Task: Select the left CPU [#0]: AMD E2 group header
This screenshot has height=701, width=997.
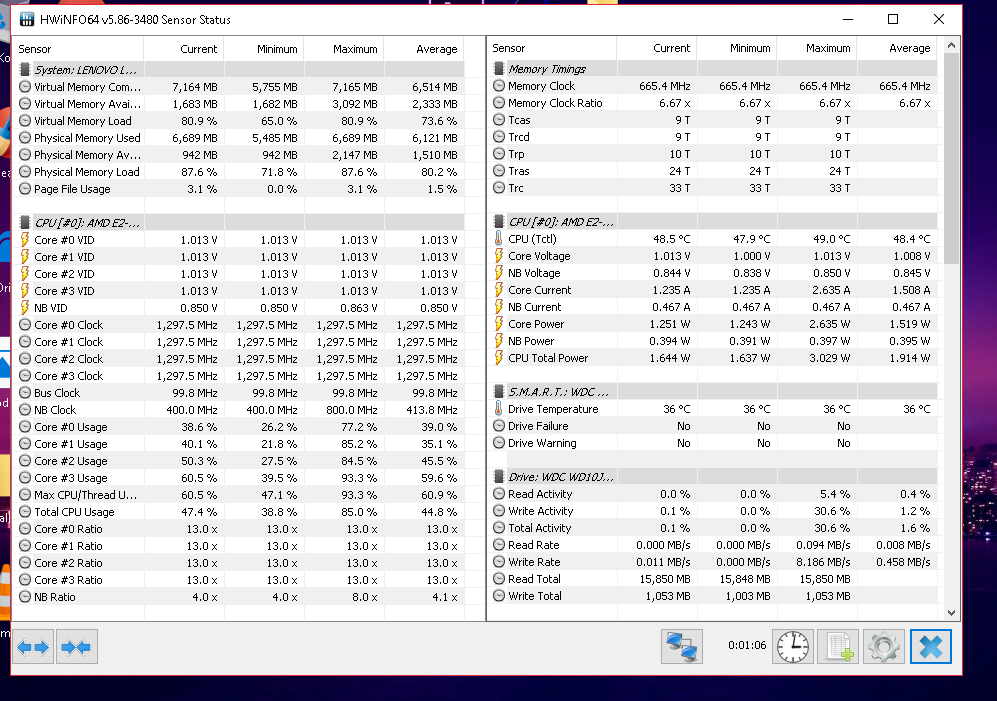Action: tap(238, 223)
